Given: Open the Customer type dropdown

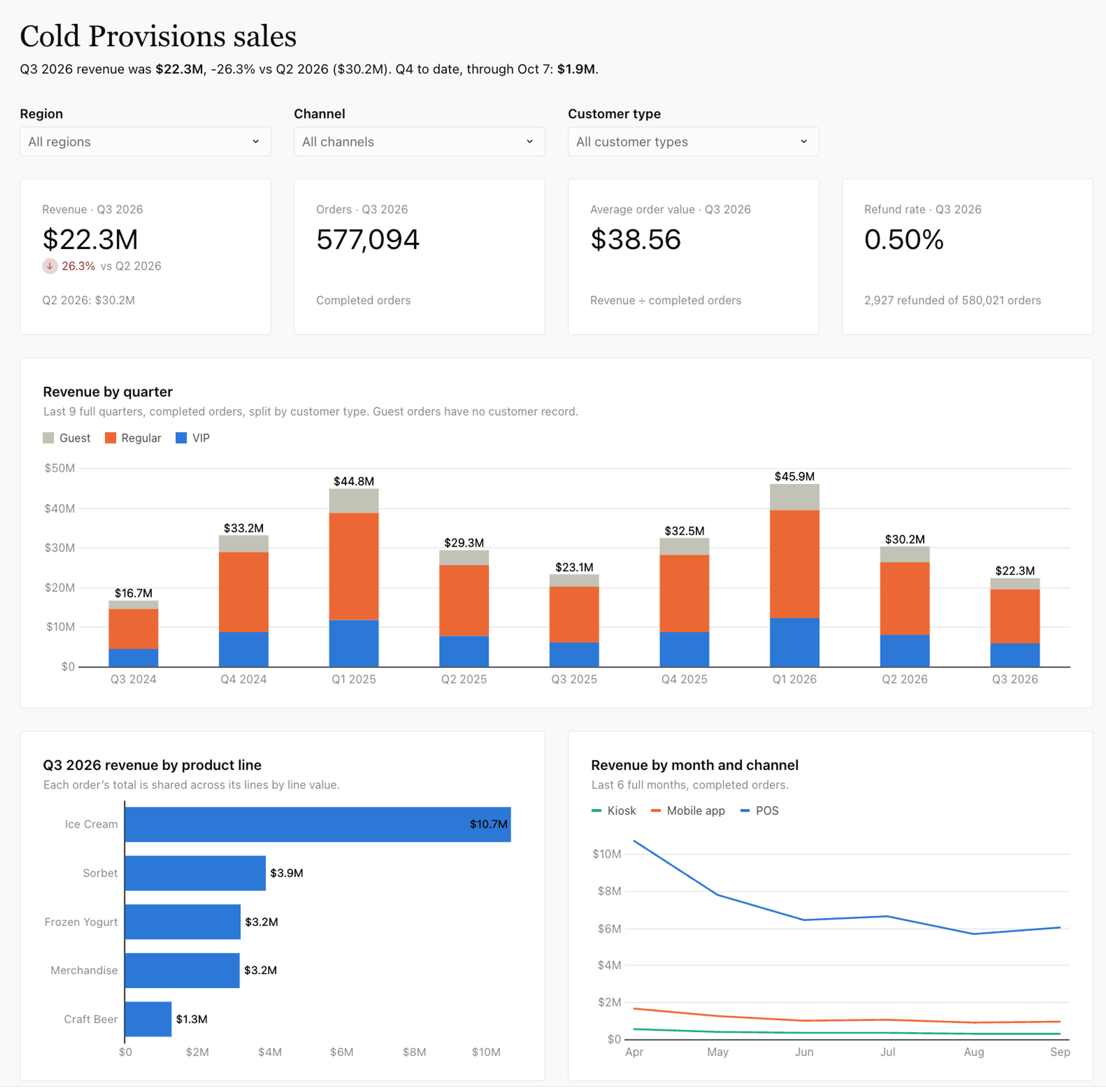Looking at the screenshot, I should click(x=693, y=141).
